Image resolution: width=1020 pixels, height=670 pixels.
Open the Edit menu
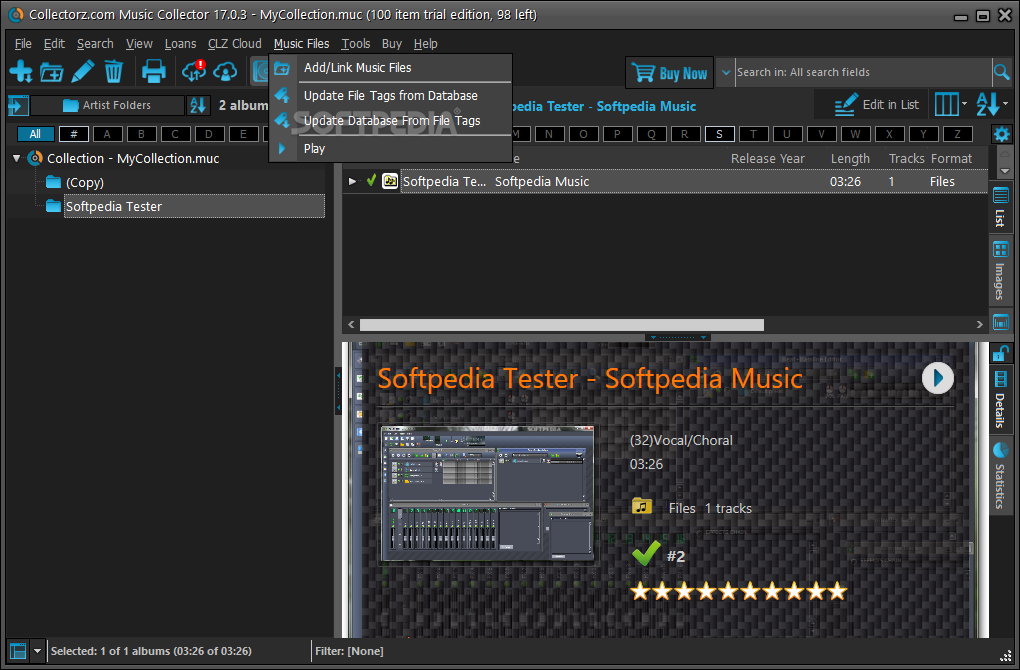pos(54,44)
